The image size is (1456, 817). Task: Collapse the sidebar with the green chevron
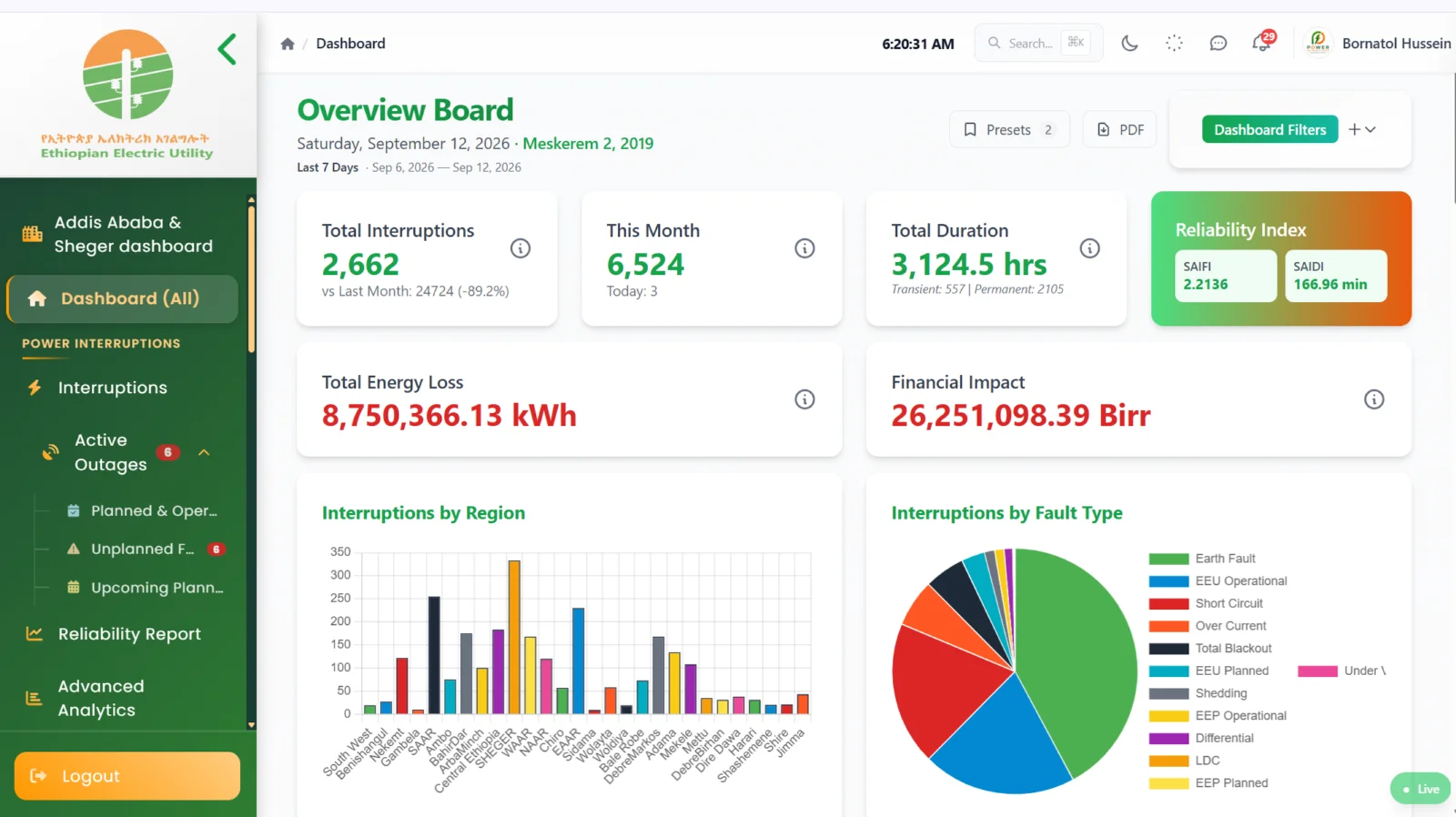pyautogui.click(x=227, y=49)
